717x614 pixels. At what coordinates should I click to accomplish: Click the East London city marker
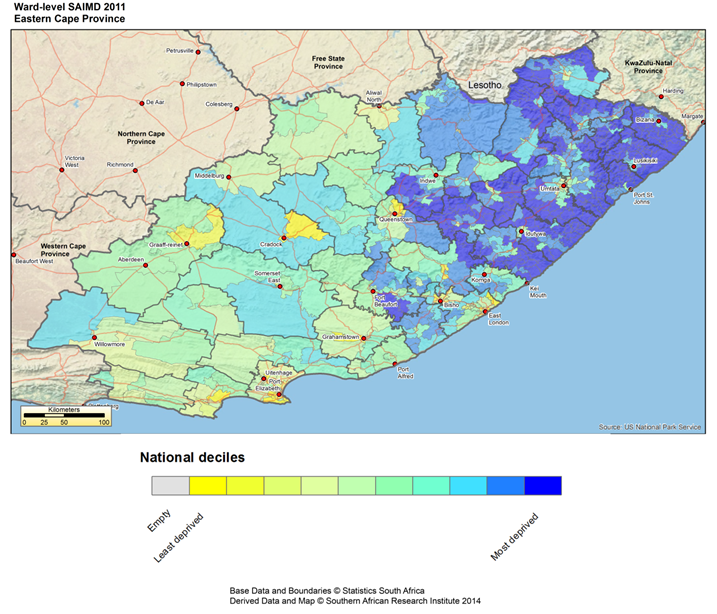(486, 312)
